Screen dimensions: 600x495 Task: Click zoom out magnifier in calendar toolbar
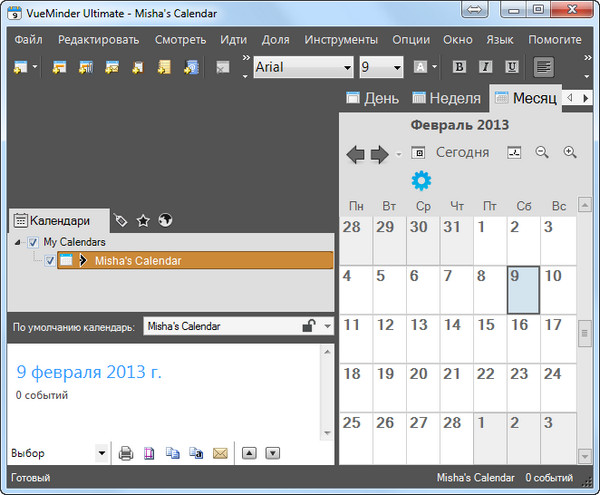(x=542, y=153)
